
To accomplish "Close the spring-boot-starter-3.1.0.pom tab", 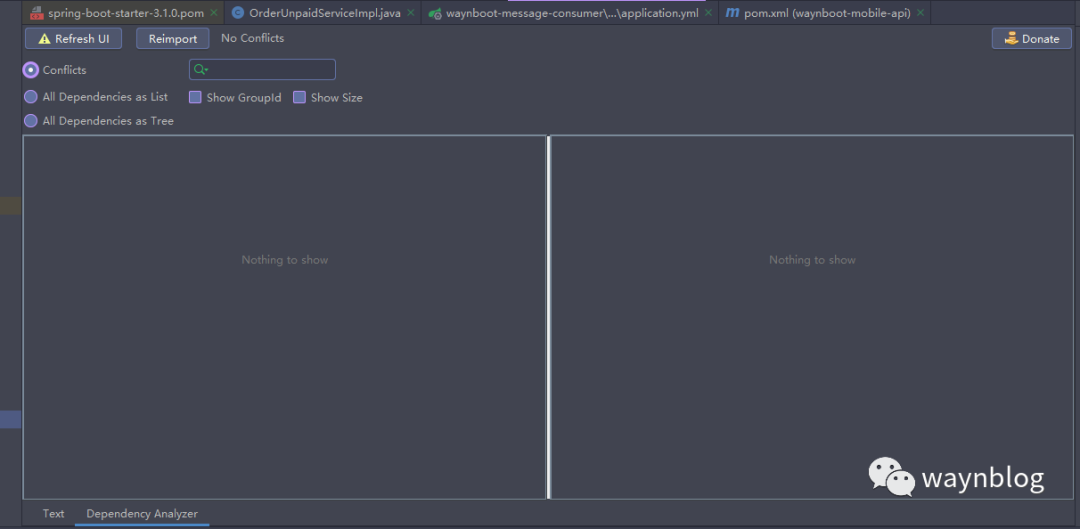I will pyautogui.click(x=214, y=12).
